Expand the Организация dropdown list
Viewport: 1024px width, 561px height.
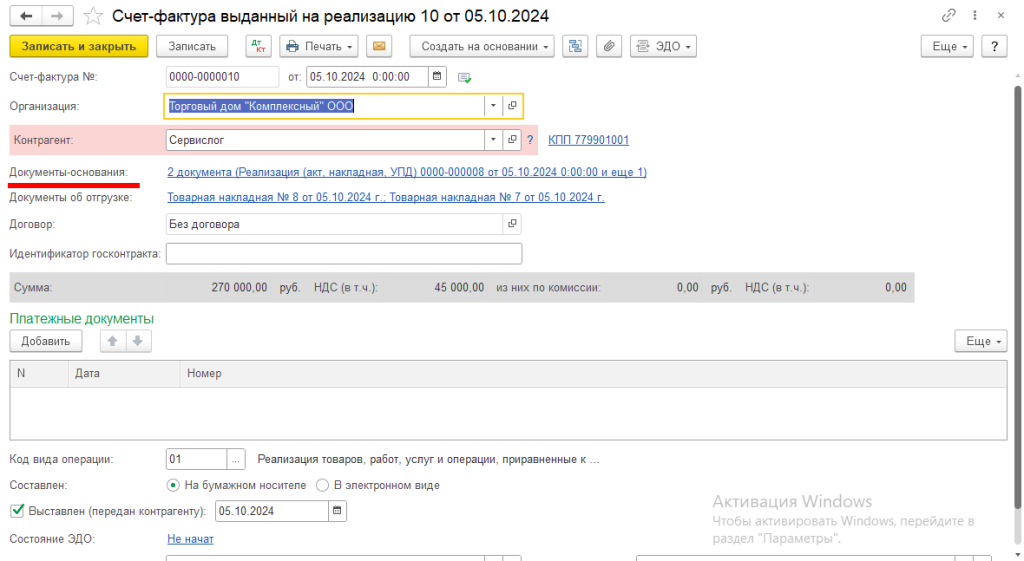[x=492, y=106]
